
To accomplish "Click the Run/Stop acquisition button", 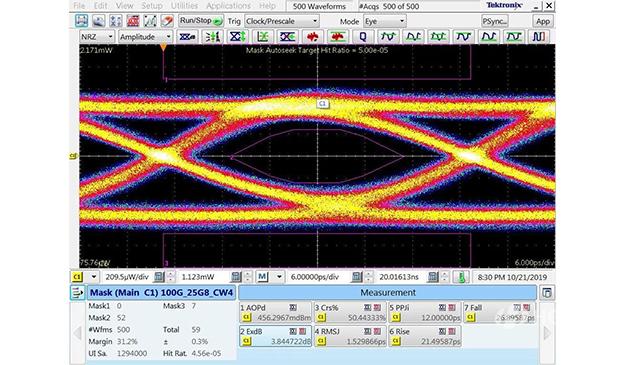I will tap(201, 21).
